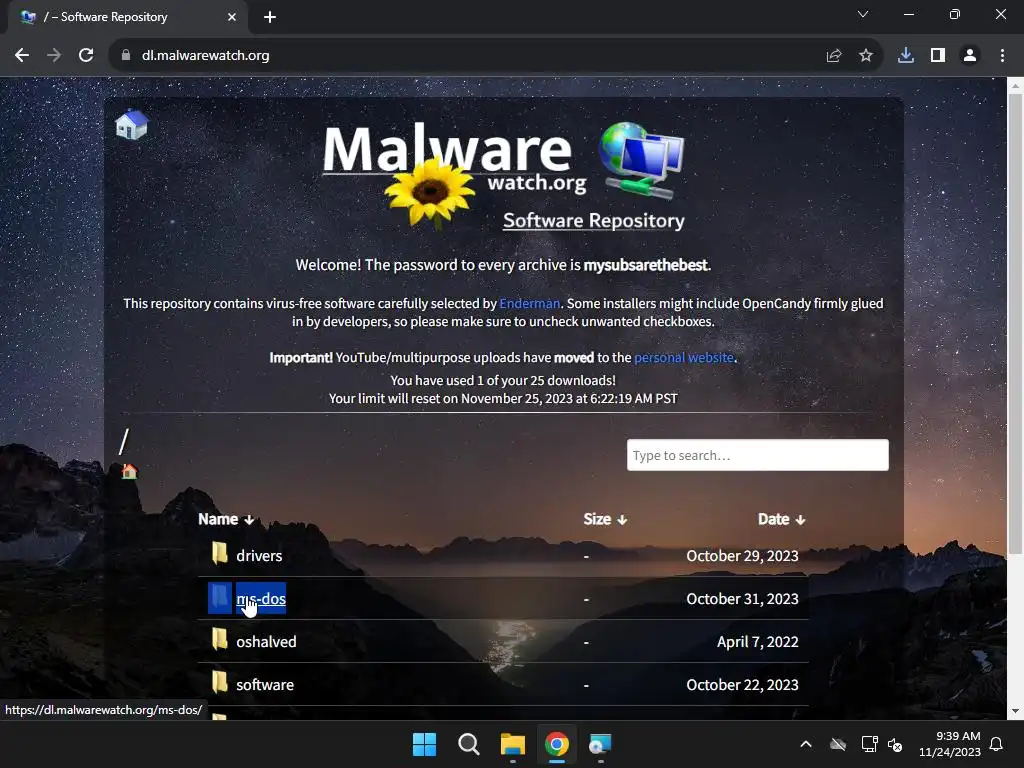This screenshot has height=768, width=1024.
Task: Open Chrome three-dot menu
Action: click(x=1002, y=56)
